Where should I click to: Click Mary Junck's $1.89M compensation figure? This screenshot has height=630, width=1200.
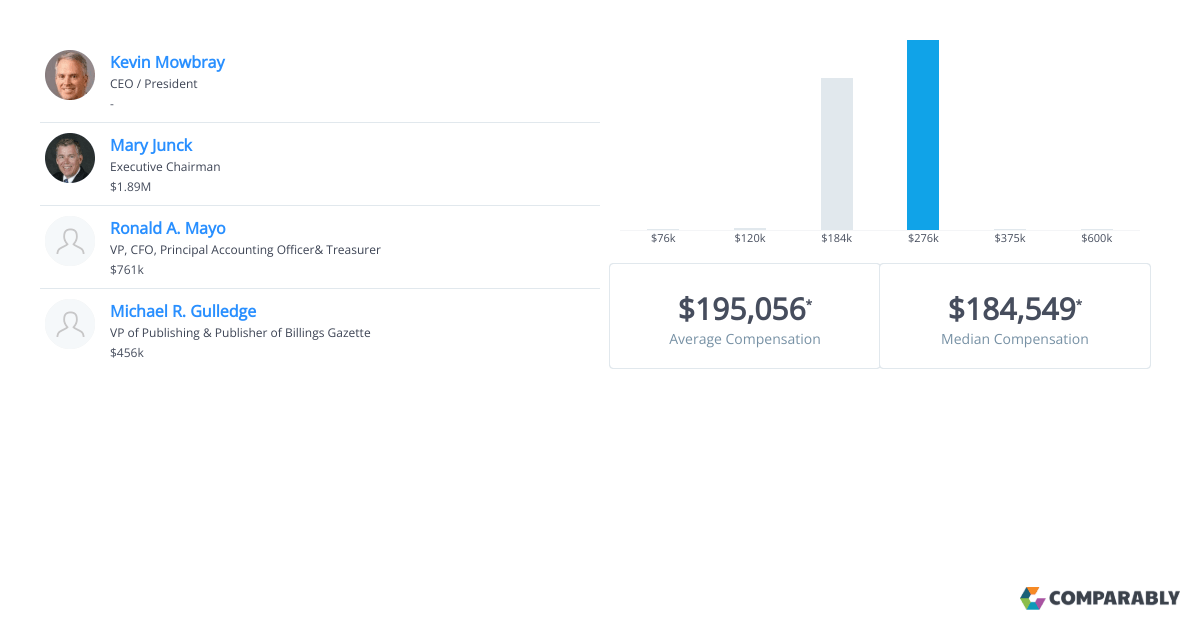[130, 187]
